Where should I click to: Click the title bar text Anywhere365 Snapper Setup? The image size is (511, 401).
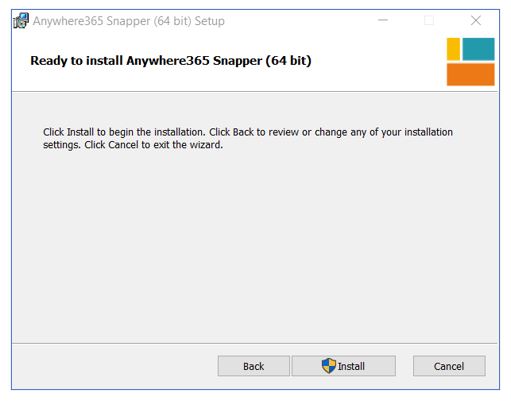click(x=129, y=21)
